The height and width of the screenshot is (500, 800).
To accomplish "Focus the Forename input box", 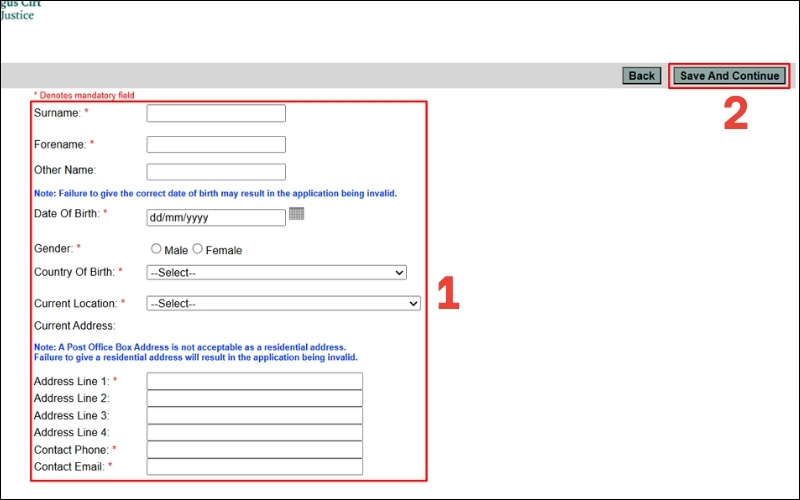I will click(x=216, y=145).
